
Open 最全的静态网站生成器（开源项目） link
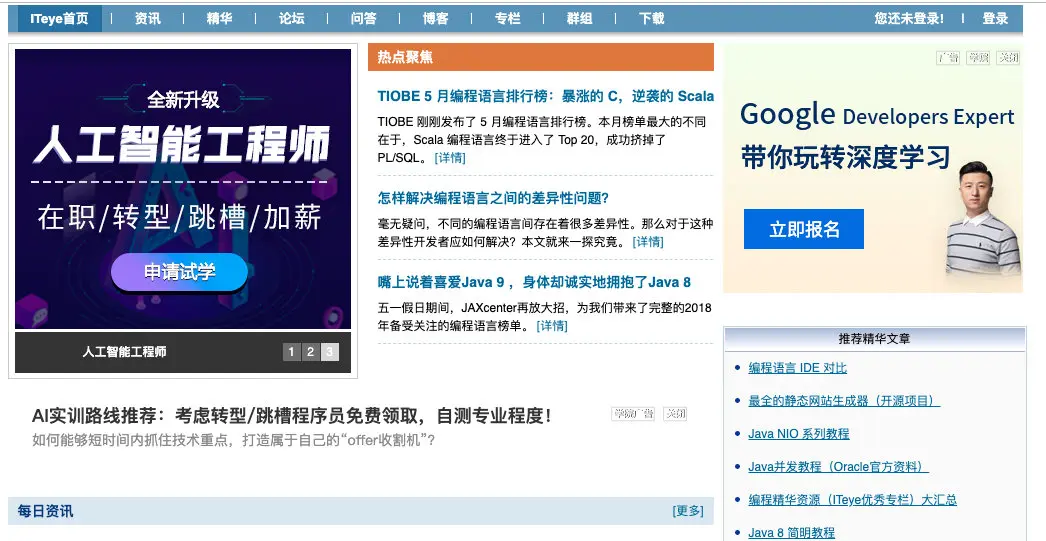coord(844,401)
